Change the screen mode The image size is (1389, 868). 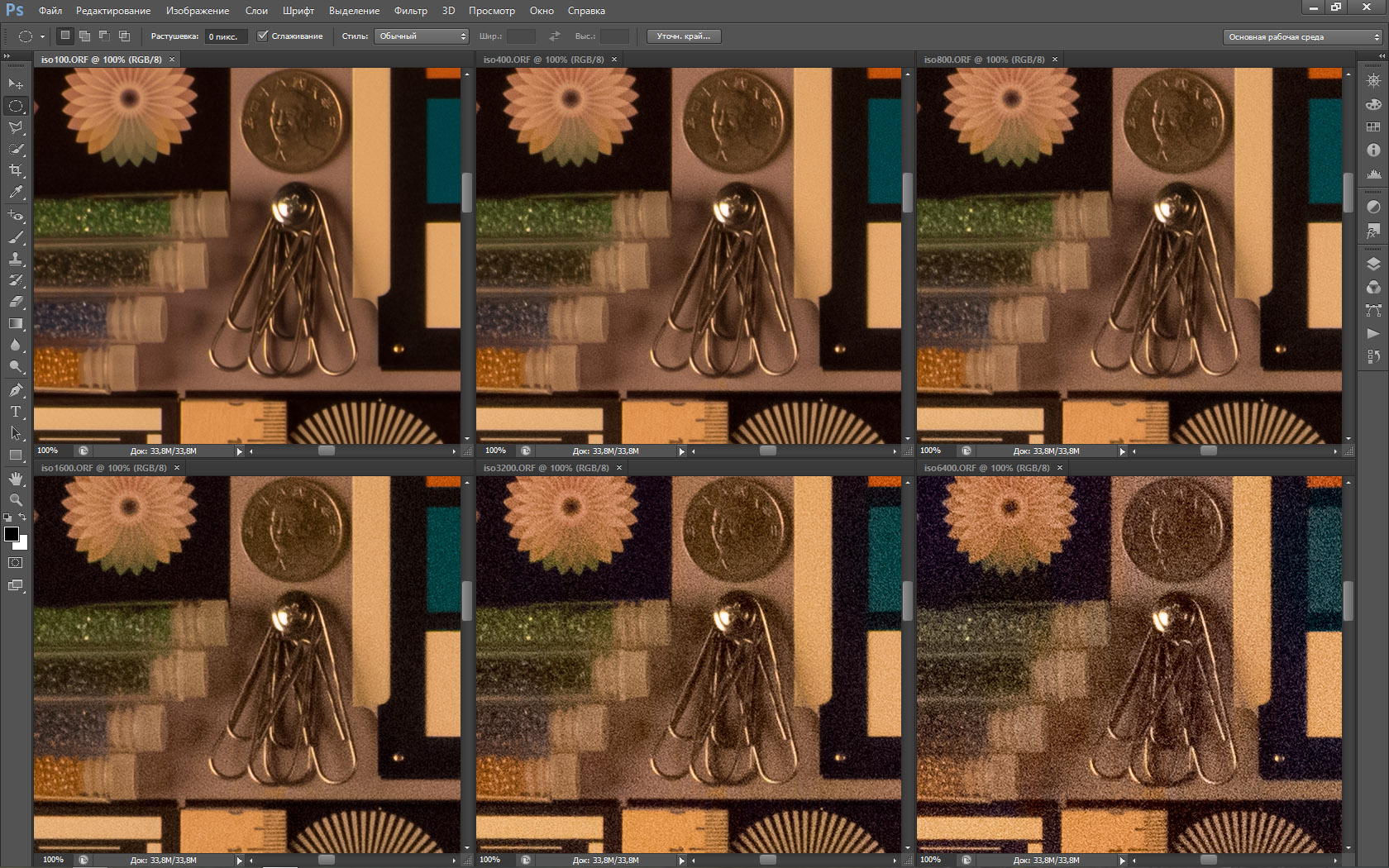point(16,585)
